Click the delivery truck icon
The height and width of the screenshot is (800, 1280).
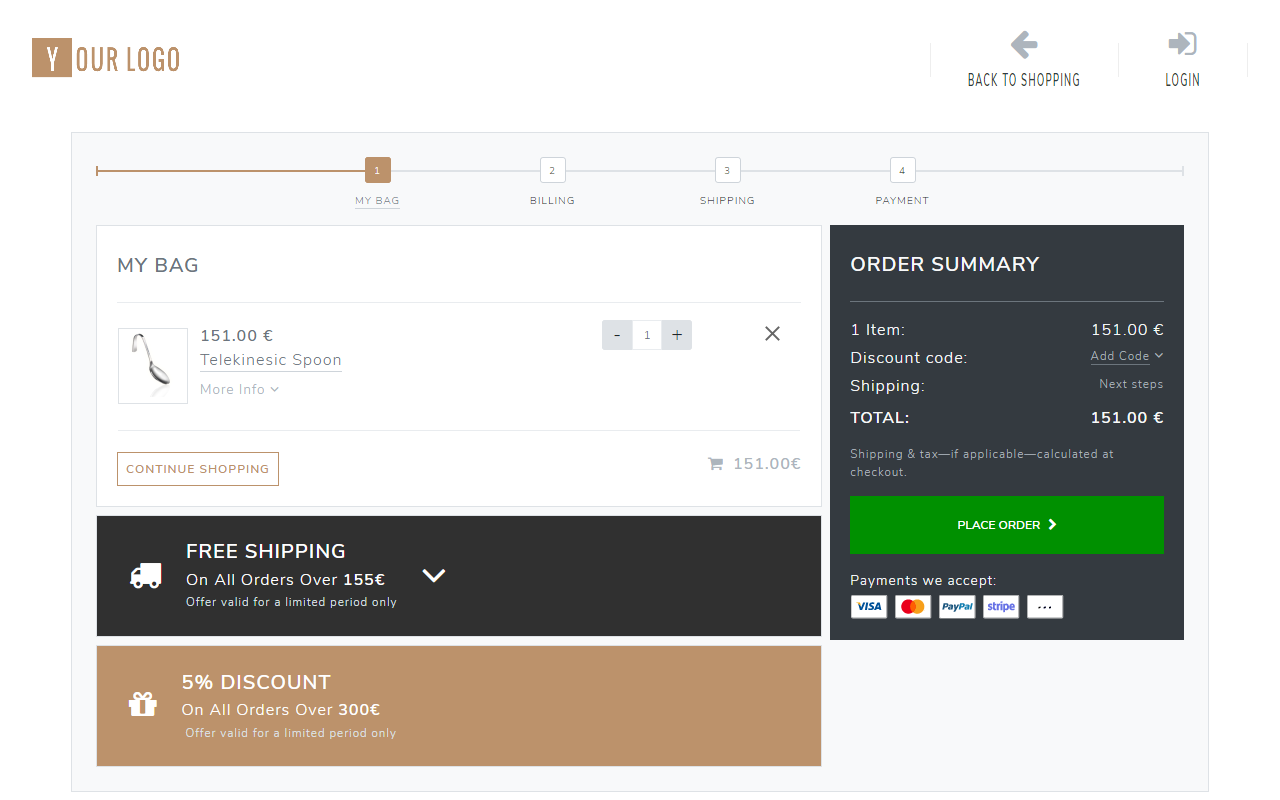(x=146, y=575)
